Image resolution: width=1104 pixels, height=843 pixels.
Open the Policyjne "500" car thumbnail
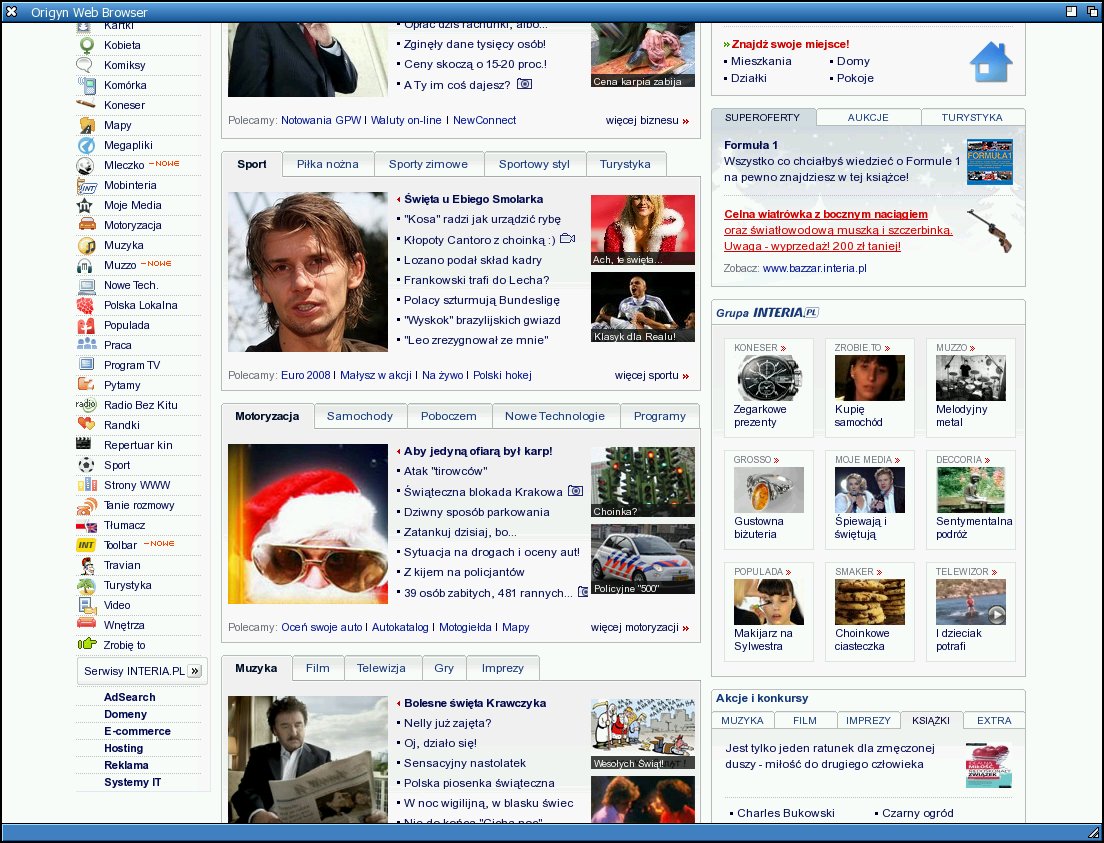click(x=643, y=559)
